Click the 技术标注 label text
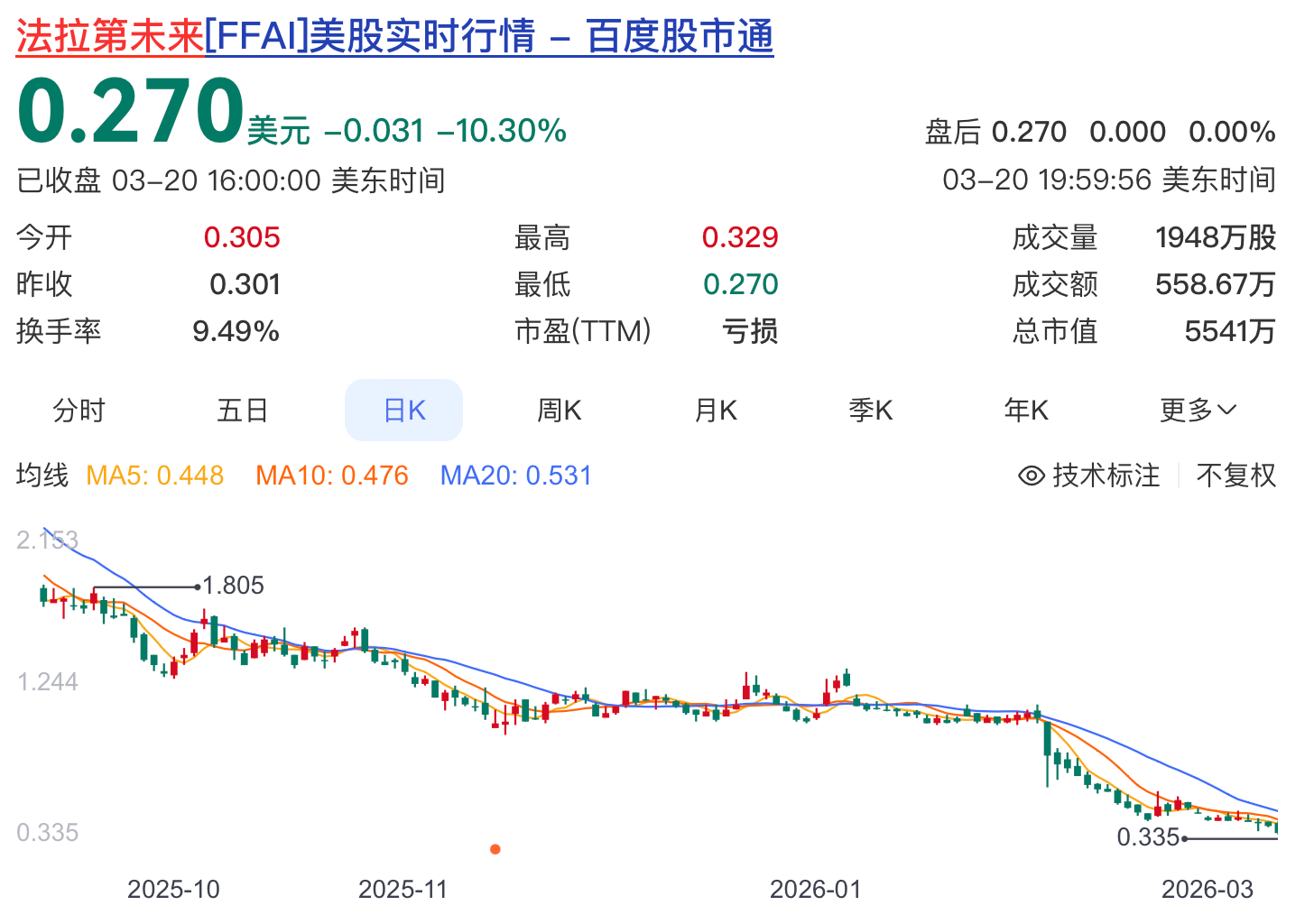 click(x=1106, y=476)
